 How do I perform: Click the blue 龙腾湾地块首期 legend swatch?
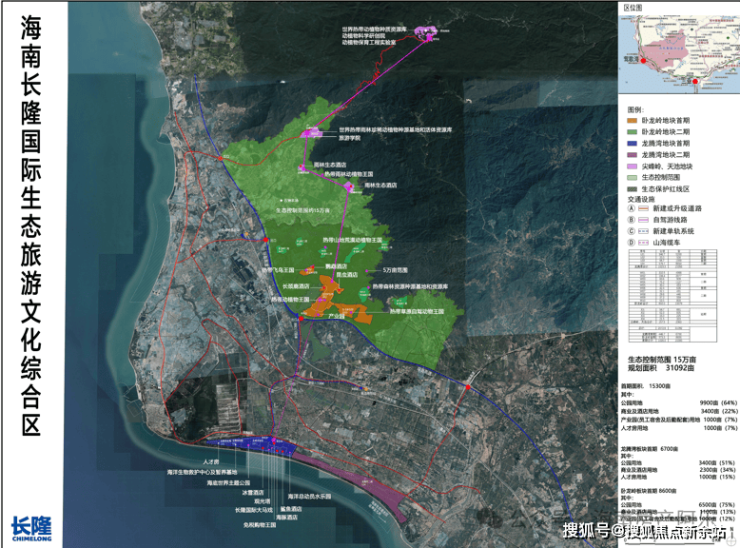click(x=632, y=143)
